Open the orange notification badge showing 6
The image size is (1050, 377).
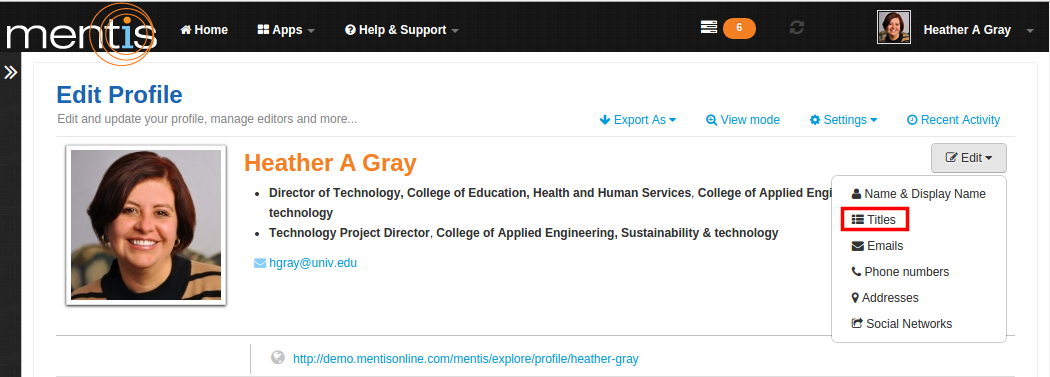pos(739,27)
